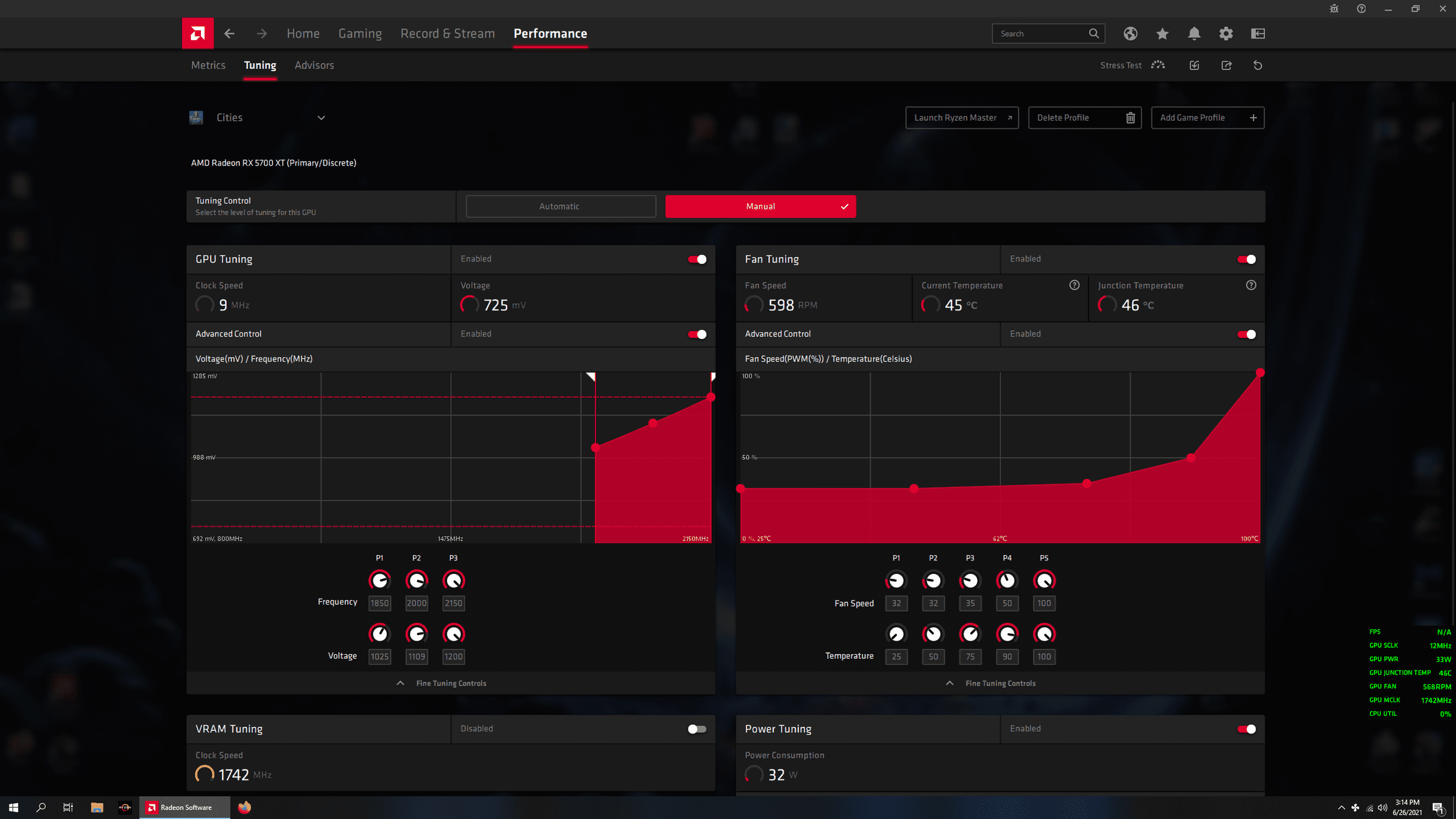Click the share/export profile icon
This screenshot has width=1456, height=819.
point(1227,65)
